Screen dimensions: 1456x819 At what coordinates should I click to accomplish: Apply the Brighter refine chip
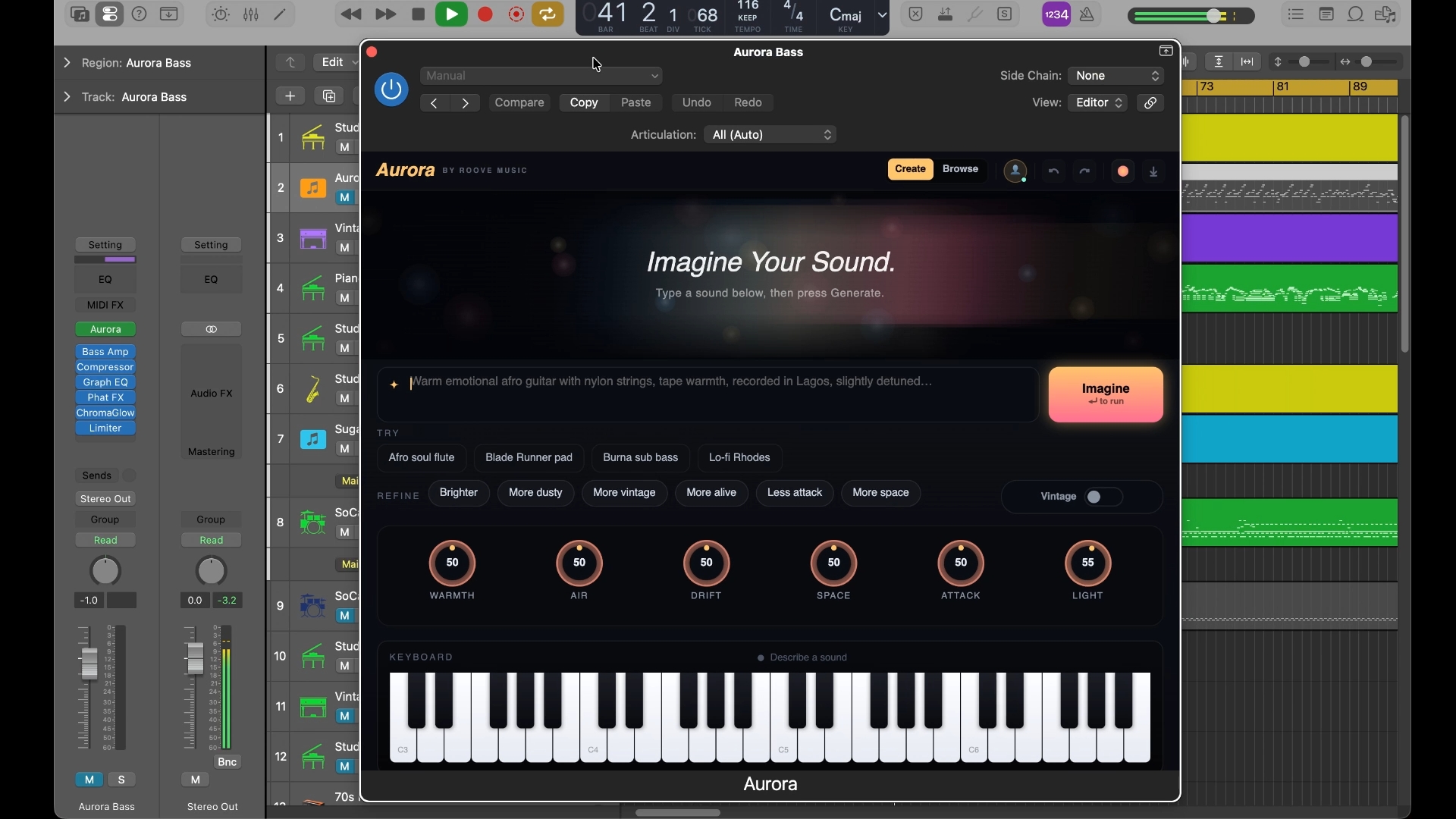tap(459, 493)
